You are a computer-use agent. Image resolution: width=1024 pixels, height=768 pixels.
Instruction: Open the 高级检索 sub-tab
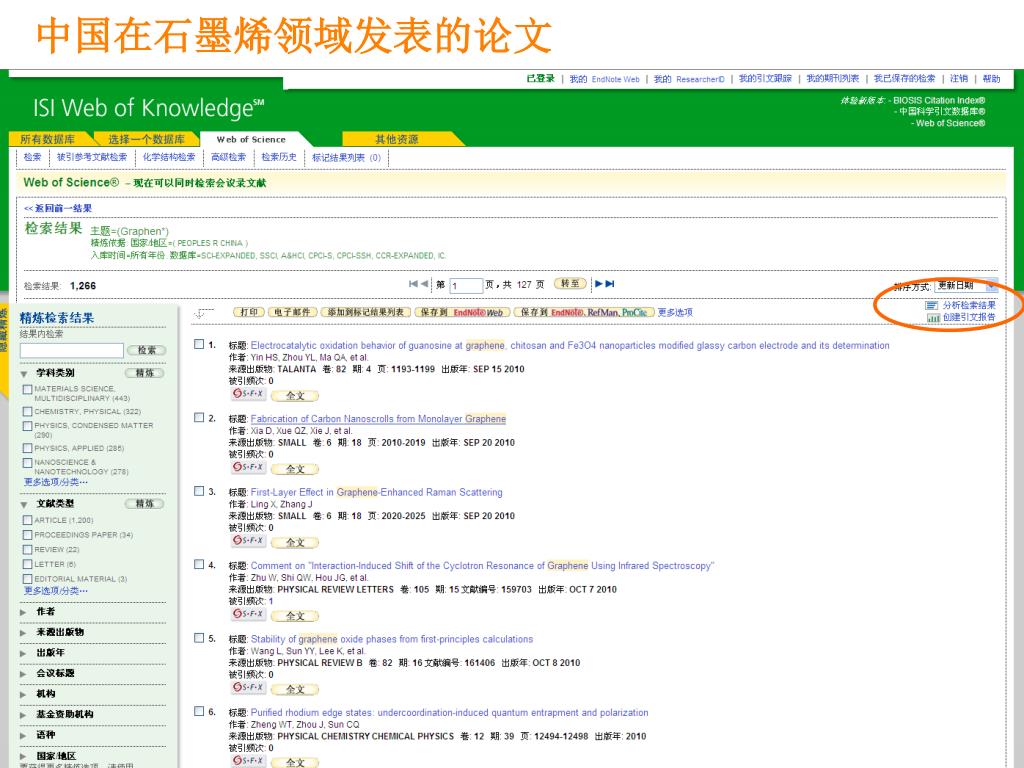[x=229, y=157]
